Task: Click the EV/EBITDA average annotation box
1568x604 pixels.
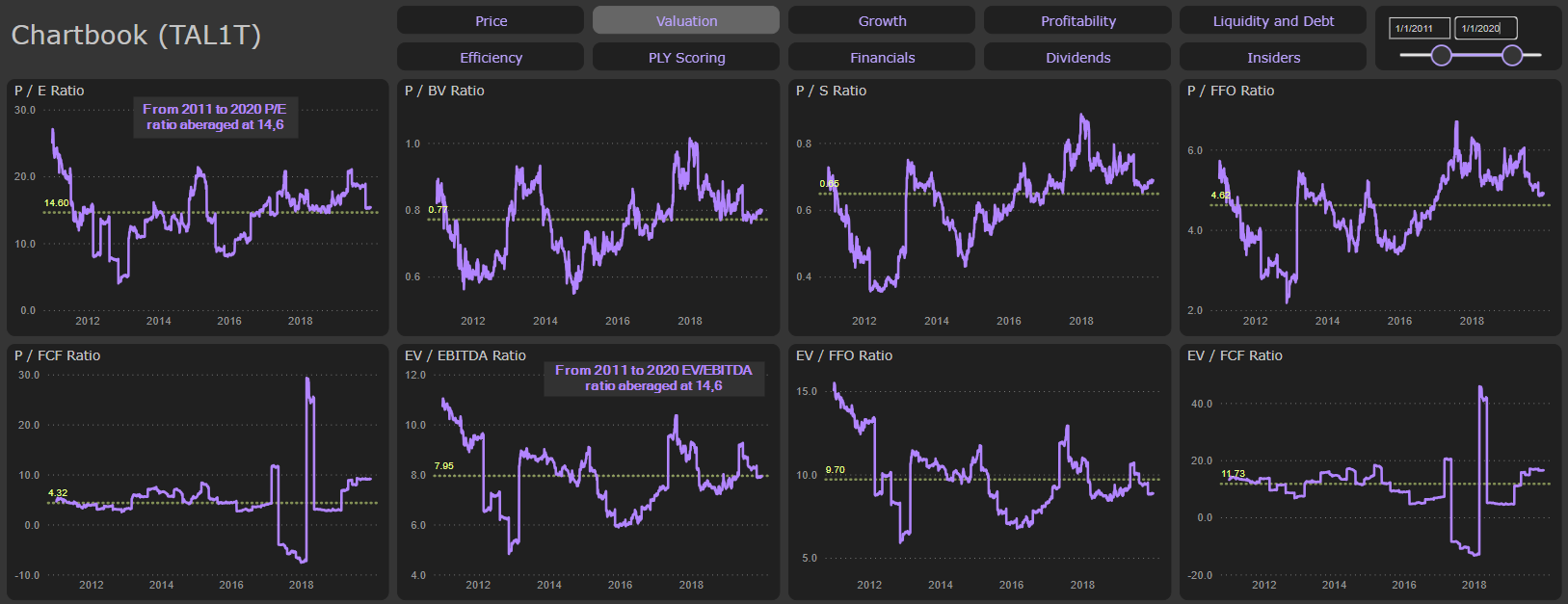Action: (x=653, y=378)
